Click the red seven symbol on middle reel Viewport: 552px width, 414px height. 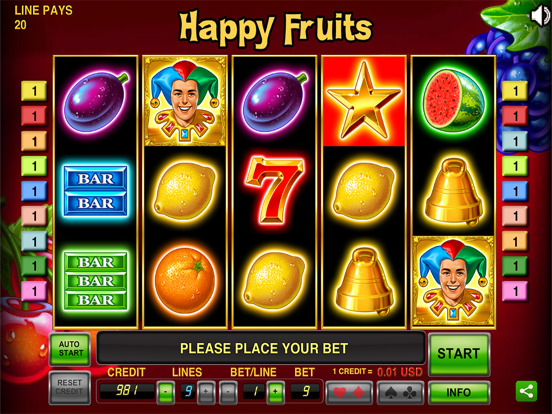pos(275,190)
